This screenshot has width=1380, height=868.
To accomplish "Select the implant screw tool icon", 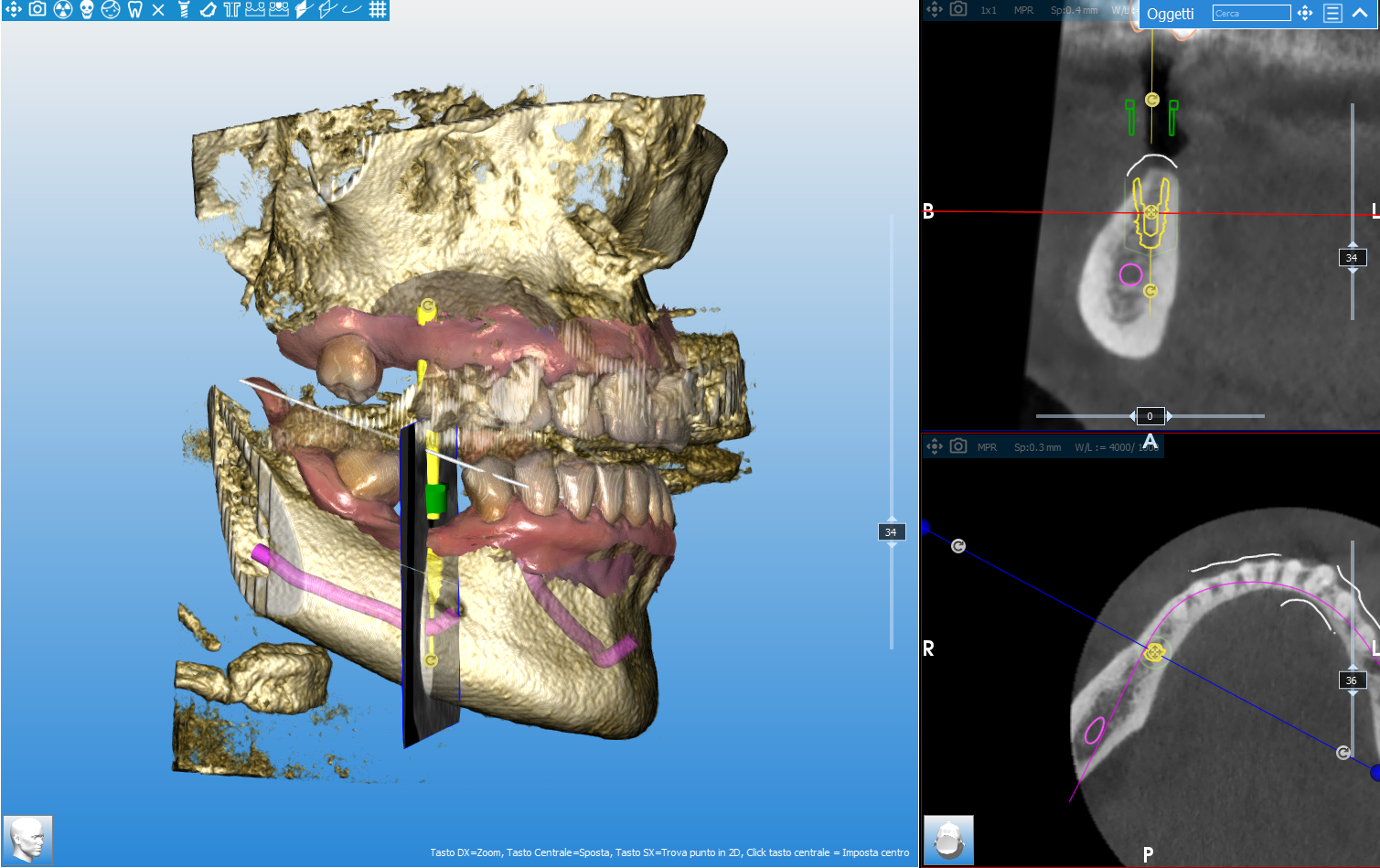I will pyautogui.click(x=183, y=10).
